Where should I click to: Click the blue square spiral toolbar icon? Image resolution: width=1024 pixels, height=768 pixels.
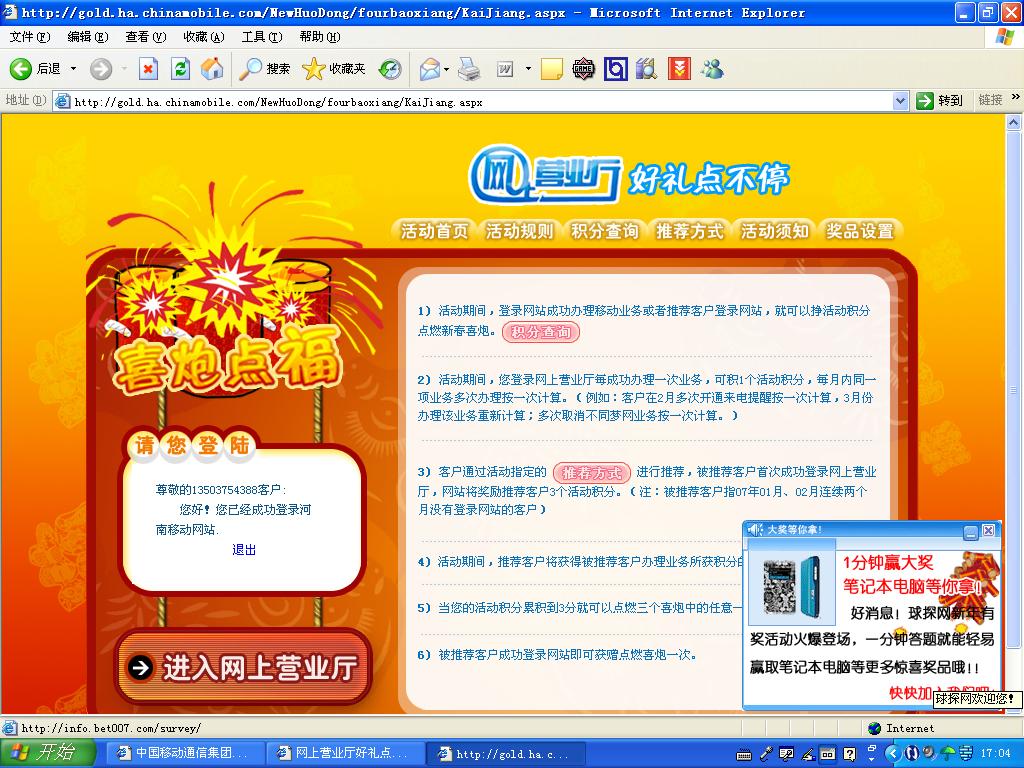pos(615,69)
